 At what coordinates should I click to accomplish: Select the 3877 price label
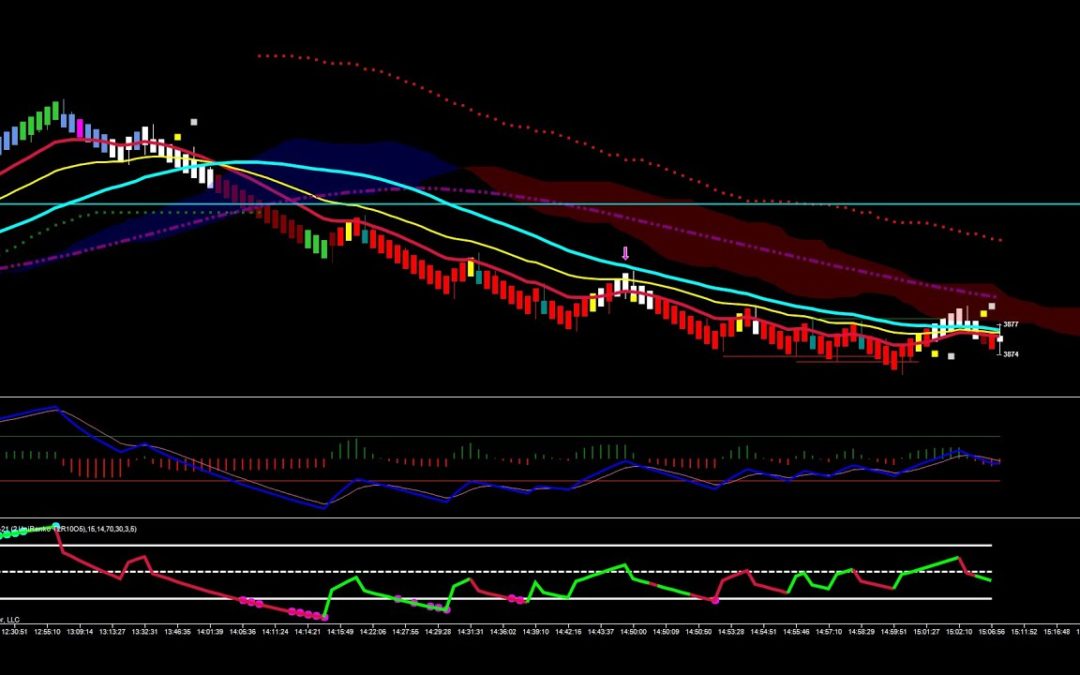point(1010,324)
